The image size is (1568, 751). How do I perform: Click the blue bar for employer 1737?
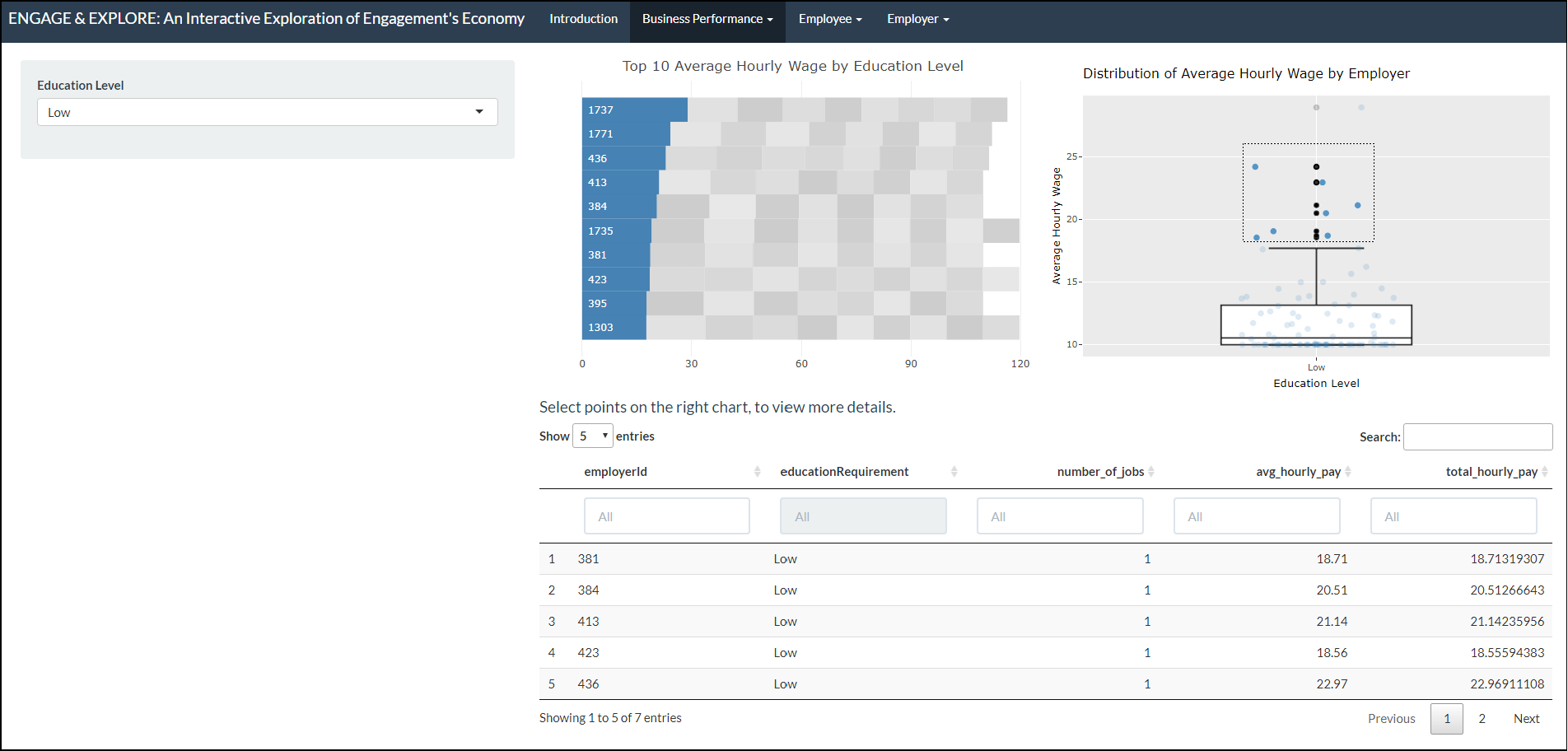(634, 110)
